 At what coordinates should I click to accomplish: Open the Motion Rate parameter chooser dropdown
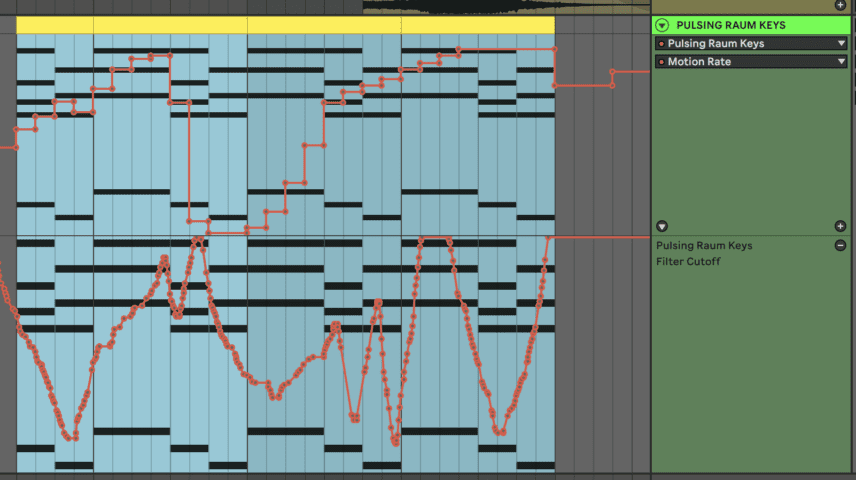pyautogui.click(x=751, y=62)
